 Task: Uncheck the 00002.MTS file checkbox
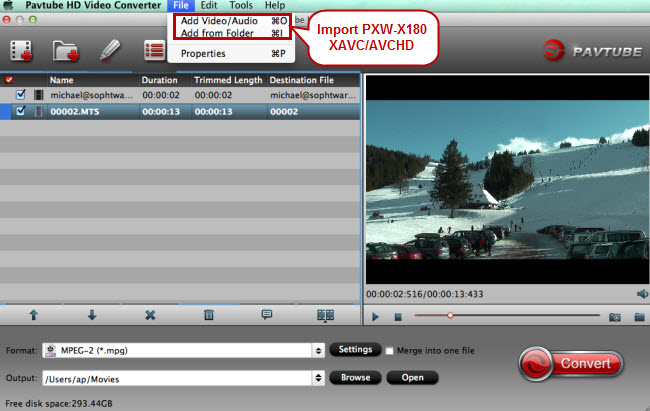click(x=20, y=111)
